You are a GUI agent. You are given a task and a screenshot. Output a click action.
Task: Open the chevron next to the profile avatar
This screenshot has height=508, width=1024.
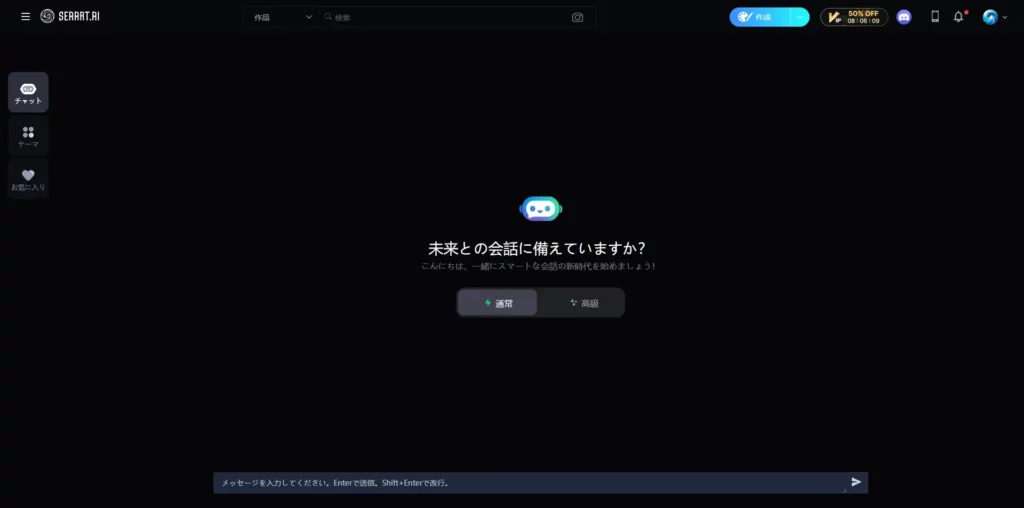tap(1005, 17)
